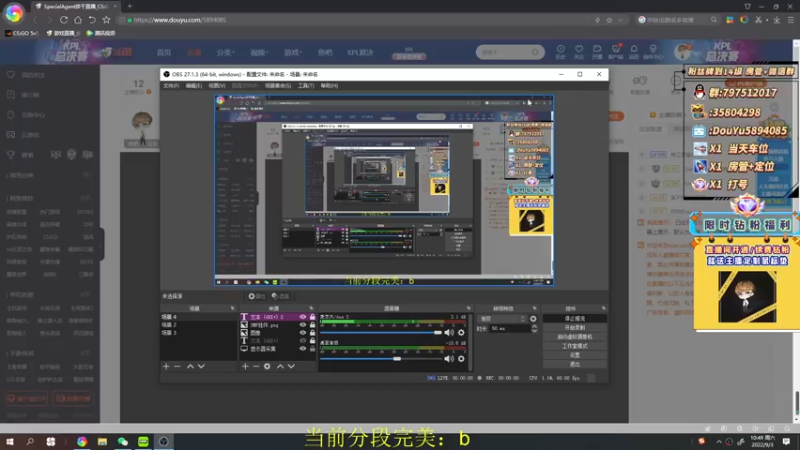Click 开始录制 to start recording
This screenshot has width=800, height=450.
[574, 328]
